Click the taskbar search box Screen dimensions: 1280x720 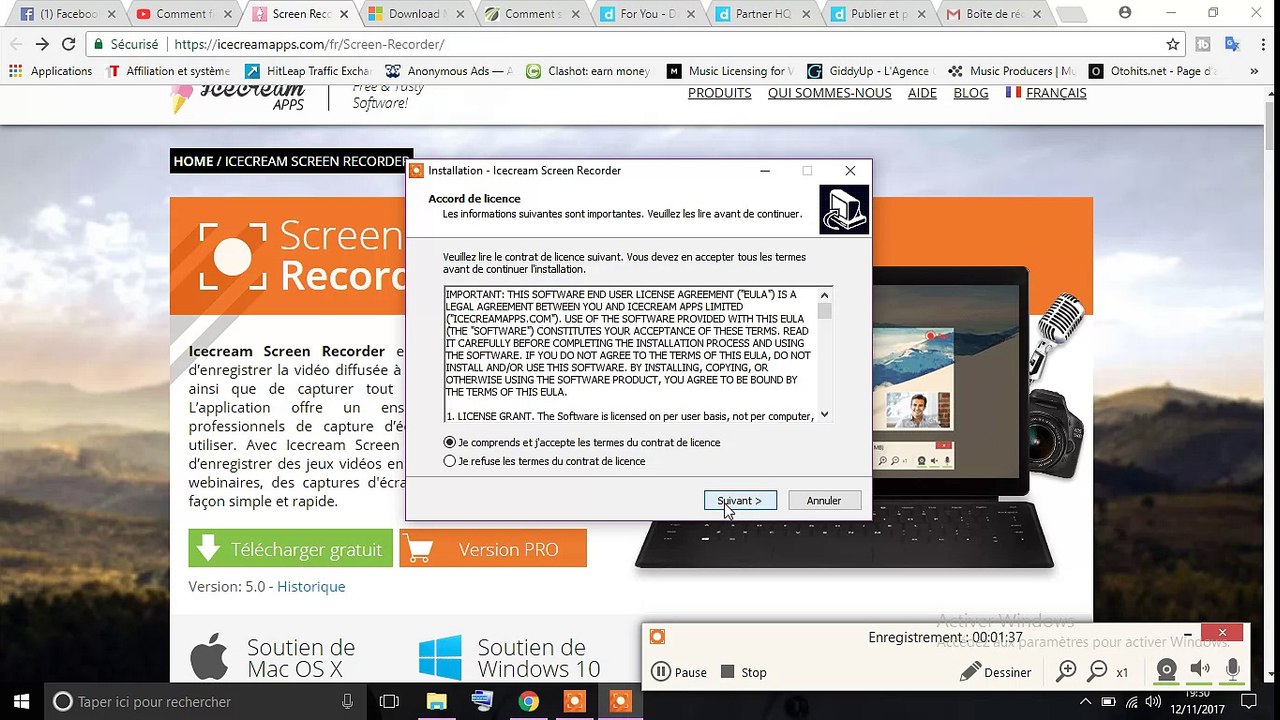(205, 701)
